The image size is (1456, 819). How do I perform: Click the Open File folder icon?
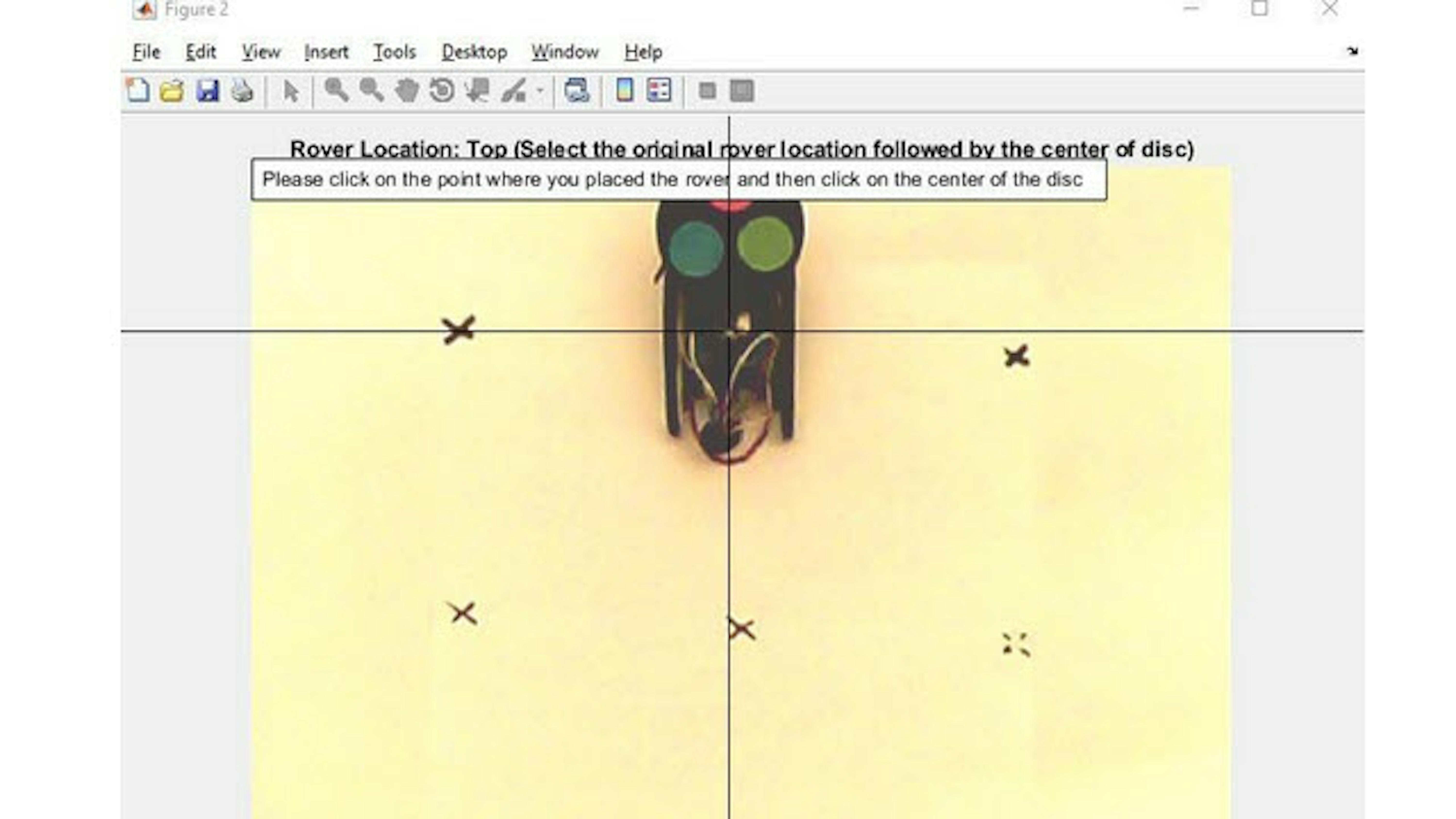(x=172, y=91)
